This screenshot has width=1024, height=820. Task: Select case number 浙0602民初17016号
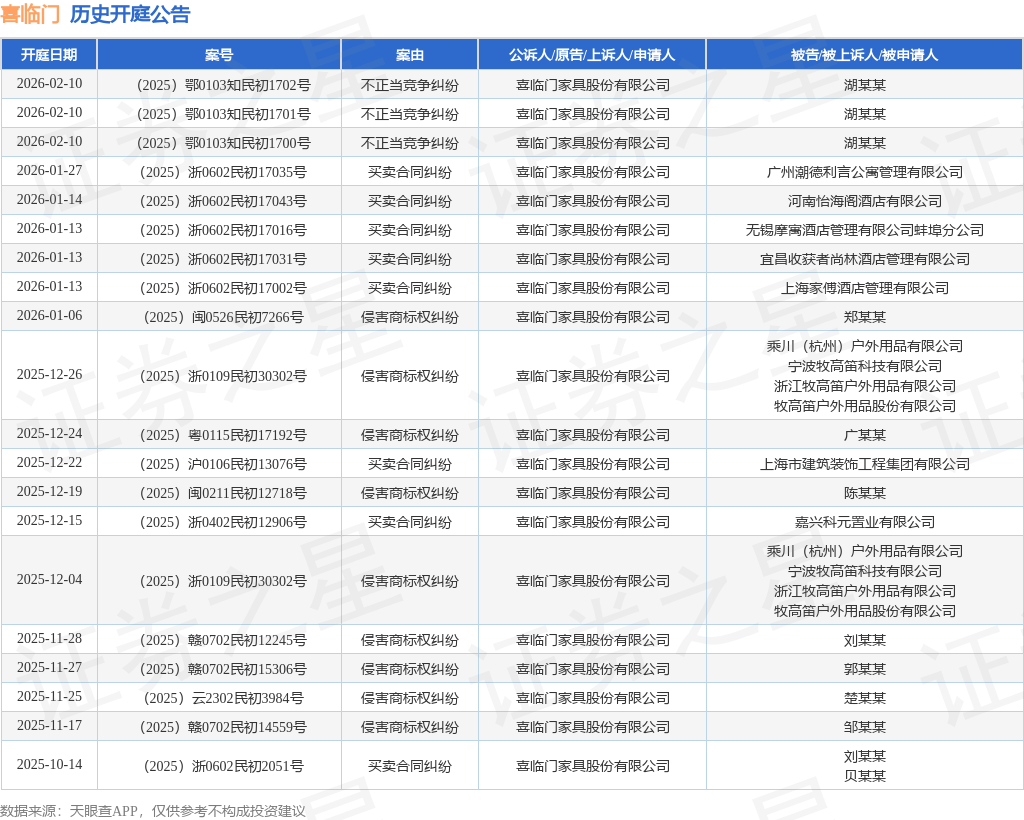(223, 230)
